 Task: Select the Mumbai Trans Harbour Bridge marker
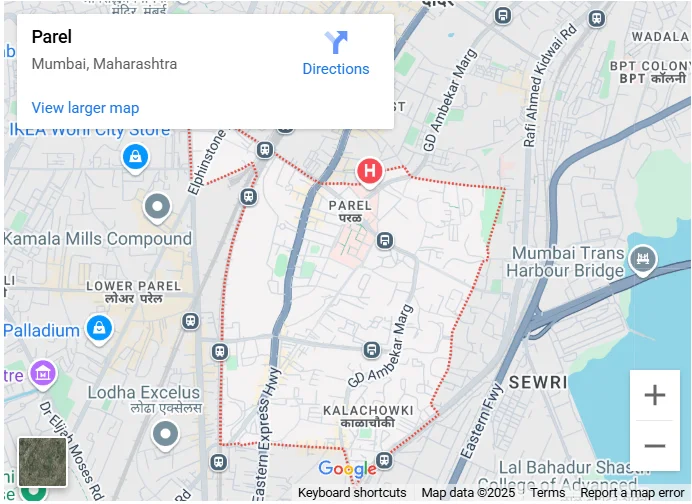(643, 260)
